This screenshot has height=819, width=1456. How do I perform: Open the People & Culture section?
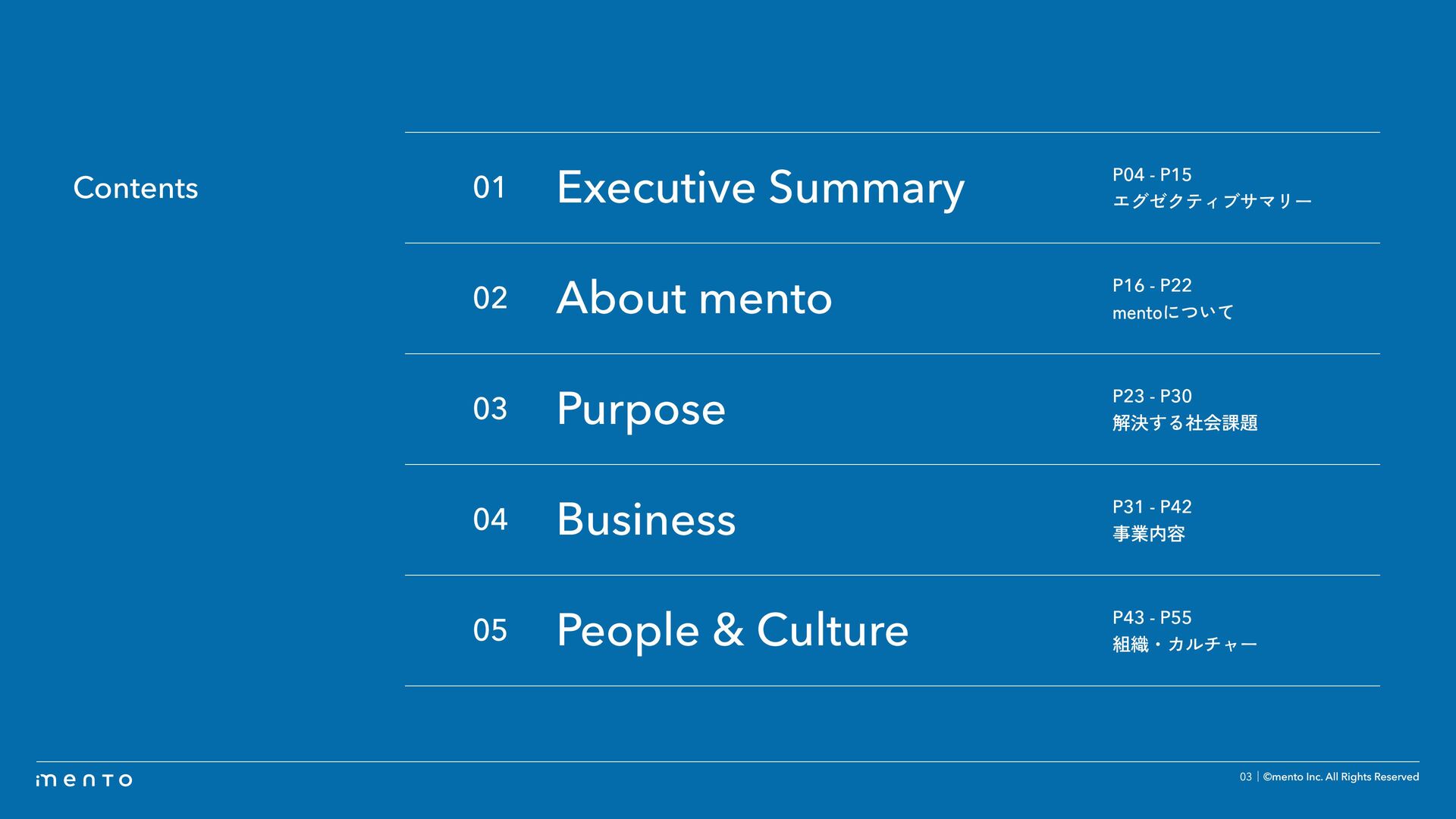tap(733, 630)
